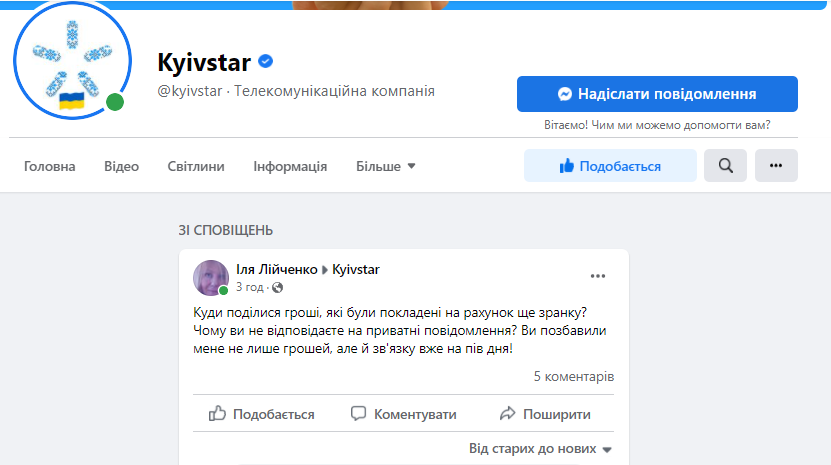831x465 pixels.
Task: Click the green online status dot on logo
Action: click(x=115, y=102)
